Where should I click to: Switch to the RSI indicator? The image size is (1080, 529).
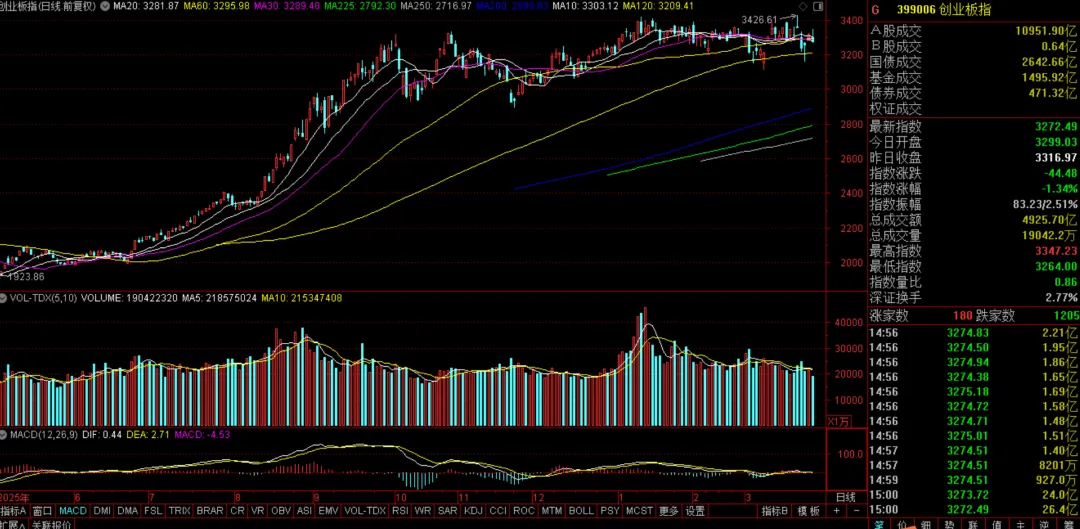click(400, 510)
